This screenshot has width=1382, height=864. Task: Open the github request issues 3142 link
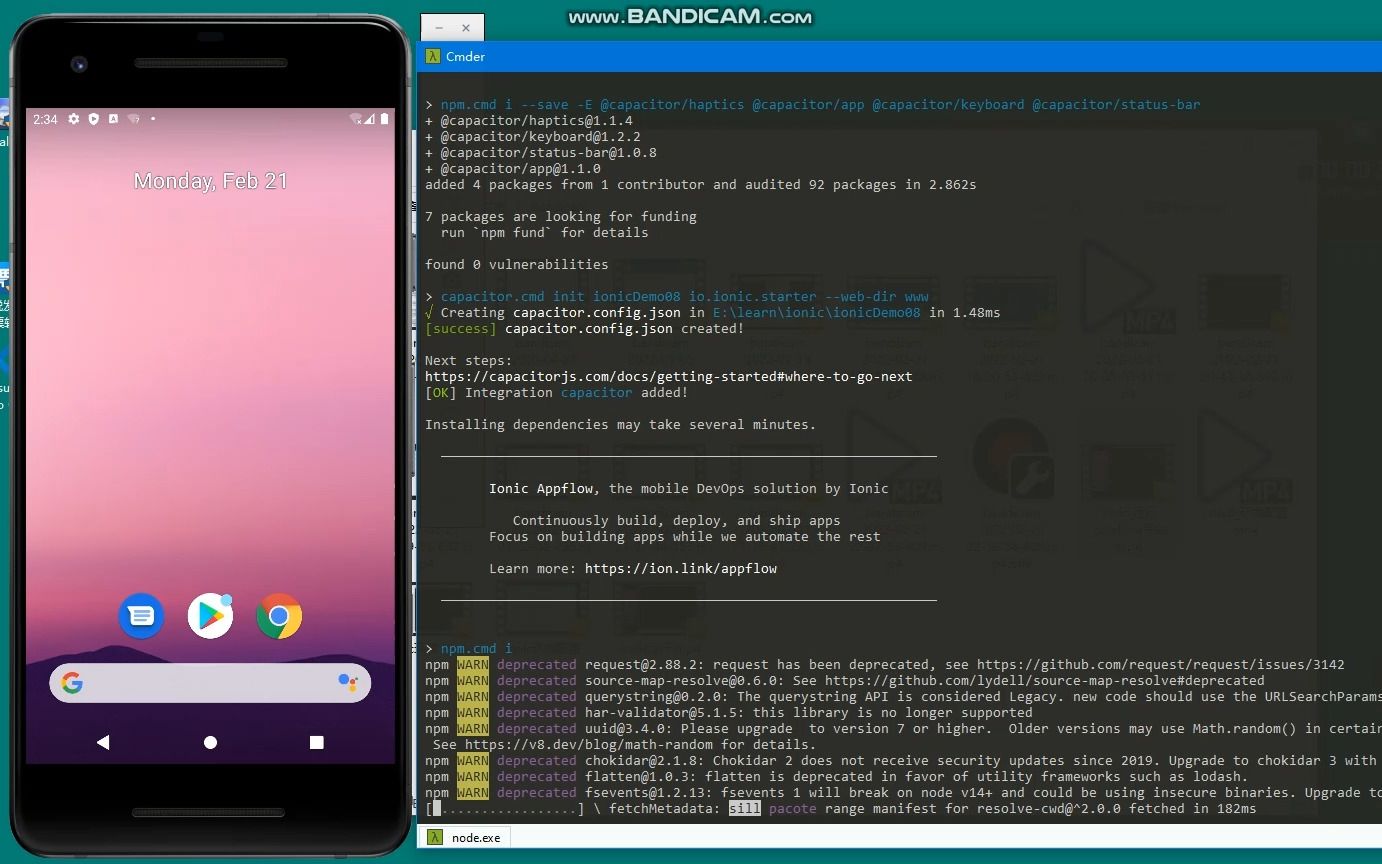point(1160,665)
